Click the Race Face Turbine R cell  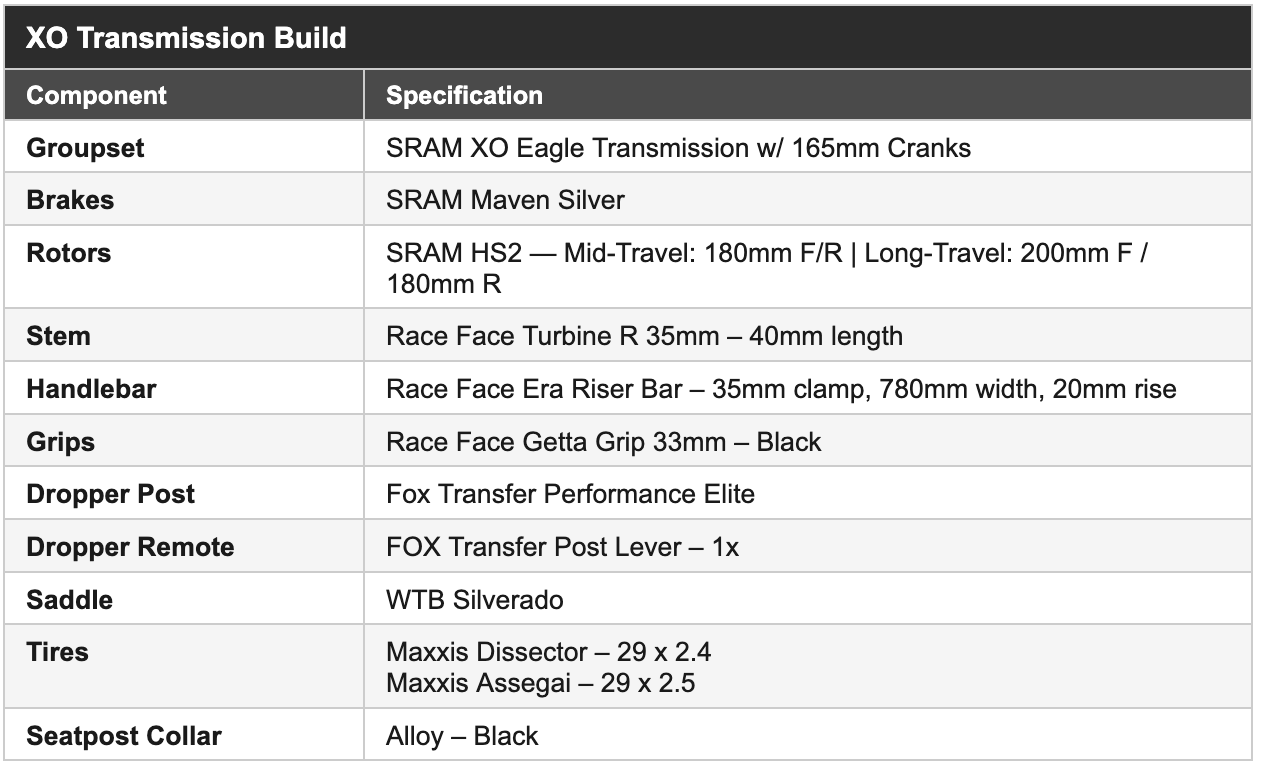pos(644,336)
